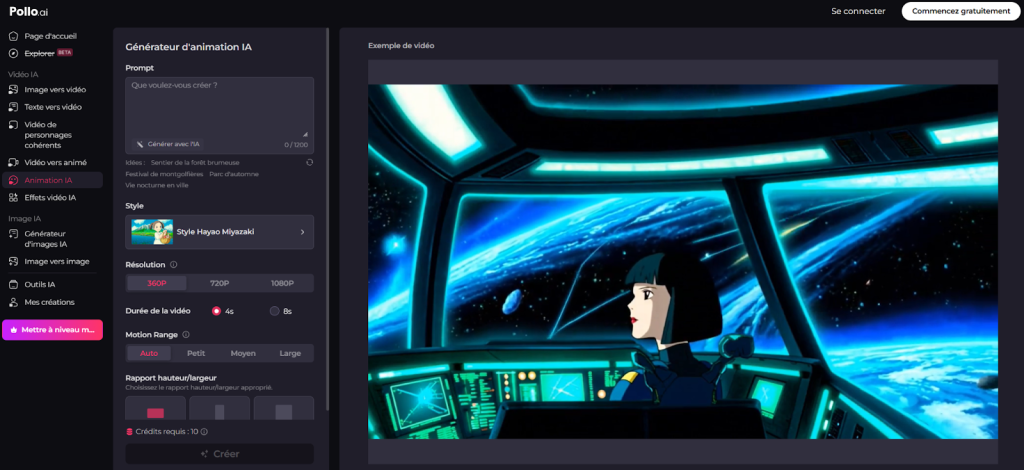Click the Explorer compass icon
1024x470 pixels.
coord(13,53)
